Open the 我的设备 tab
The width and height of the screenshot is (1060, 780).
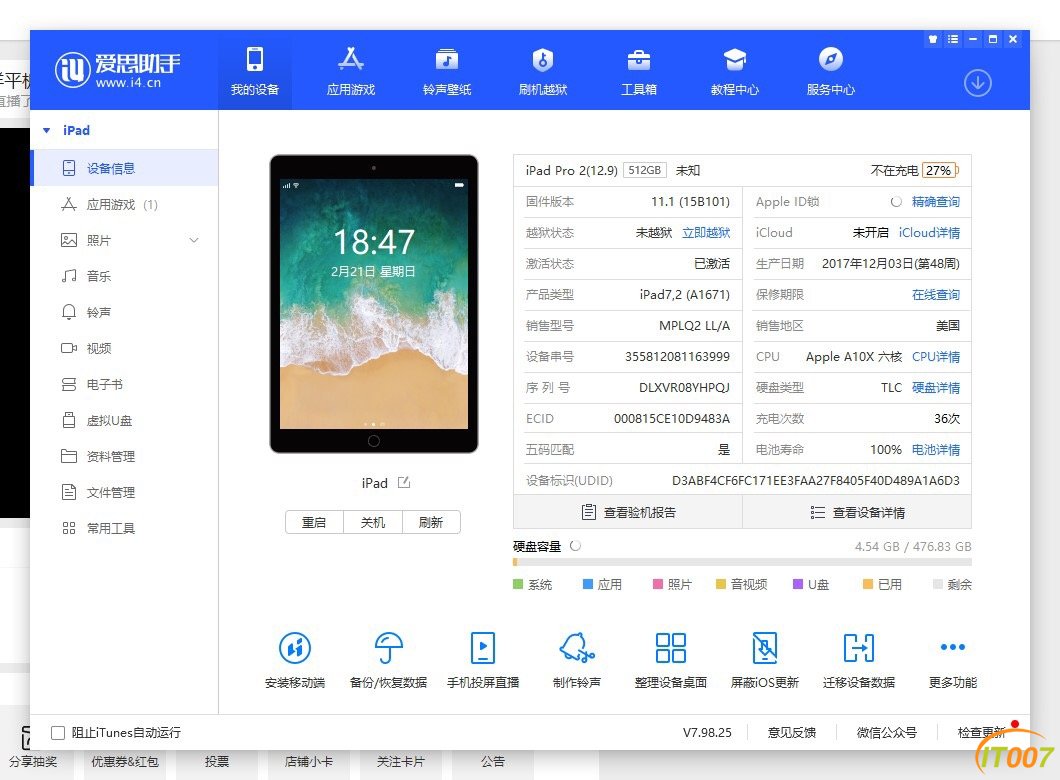click(255, 70)
